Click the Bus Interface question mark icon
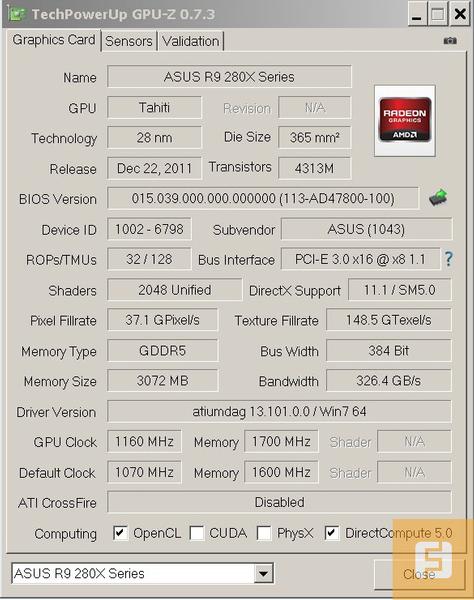Screen dimensions: 474x600 (448, 259)
